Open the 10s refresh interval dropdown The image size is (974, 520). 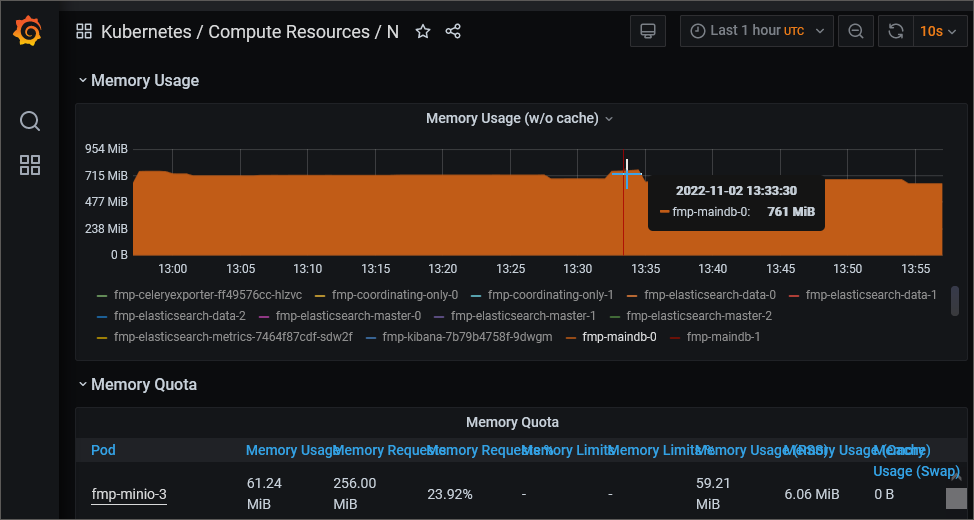pyautogui.click(x=941, y=31)
